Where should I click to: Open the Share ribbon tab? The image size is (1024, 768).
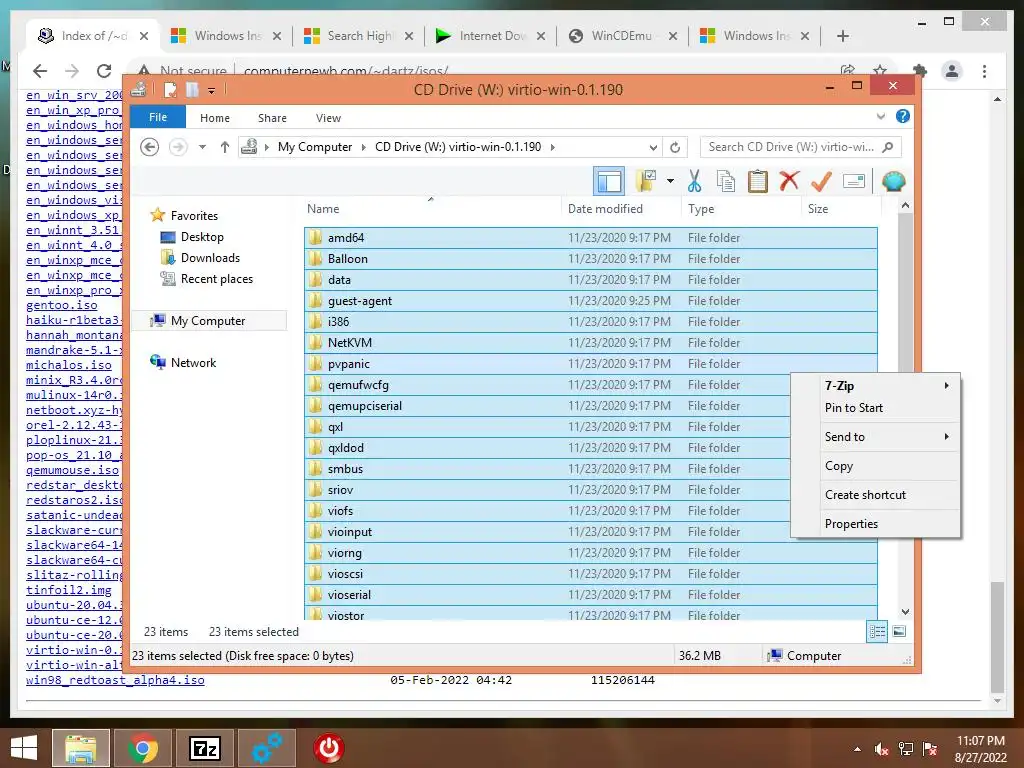click(272, 118)
